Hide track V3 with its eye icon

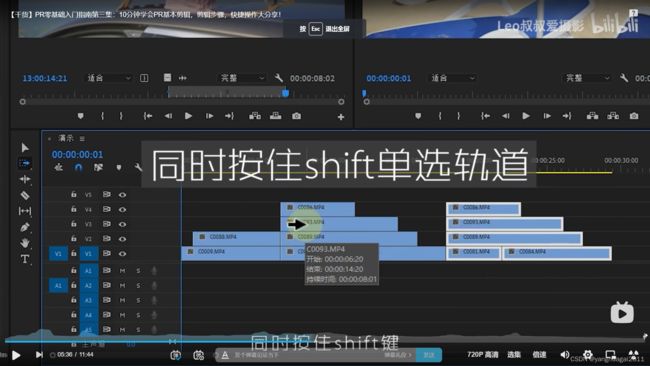point(122,224)
